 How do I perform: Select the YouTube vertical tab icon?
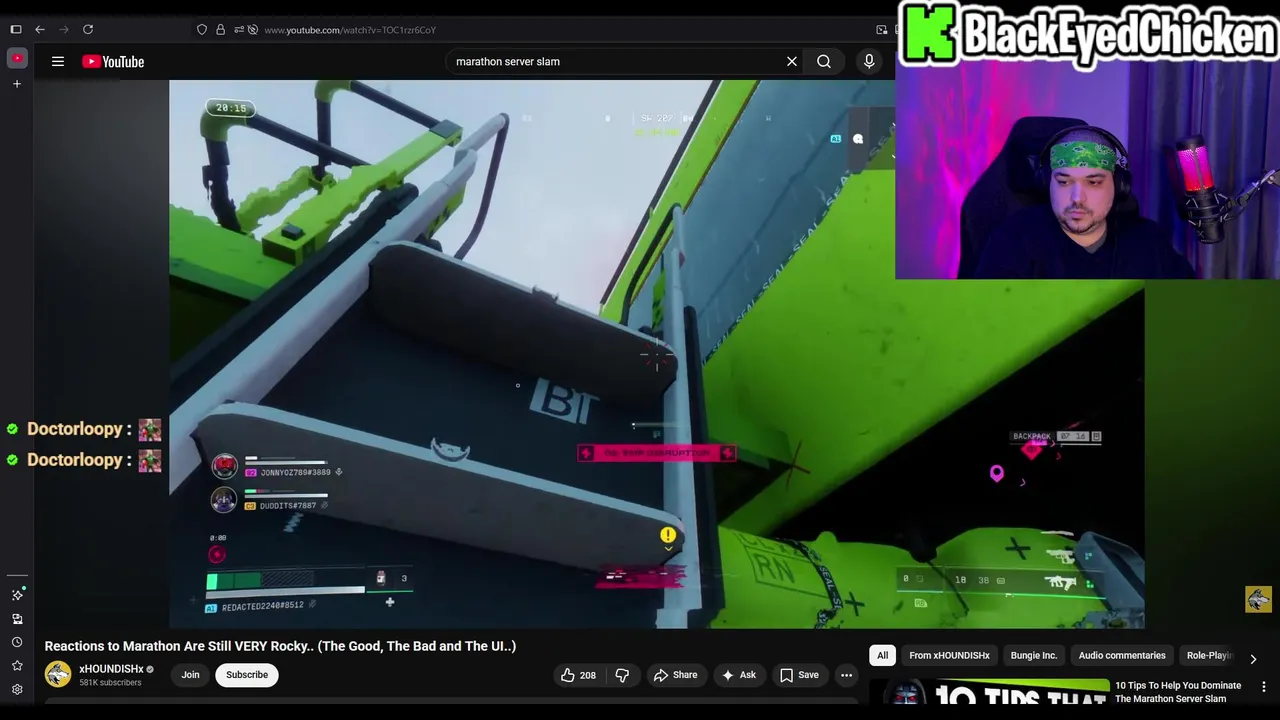[x=17, y=58]
